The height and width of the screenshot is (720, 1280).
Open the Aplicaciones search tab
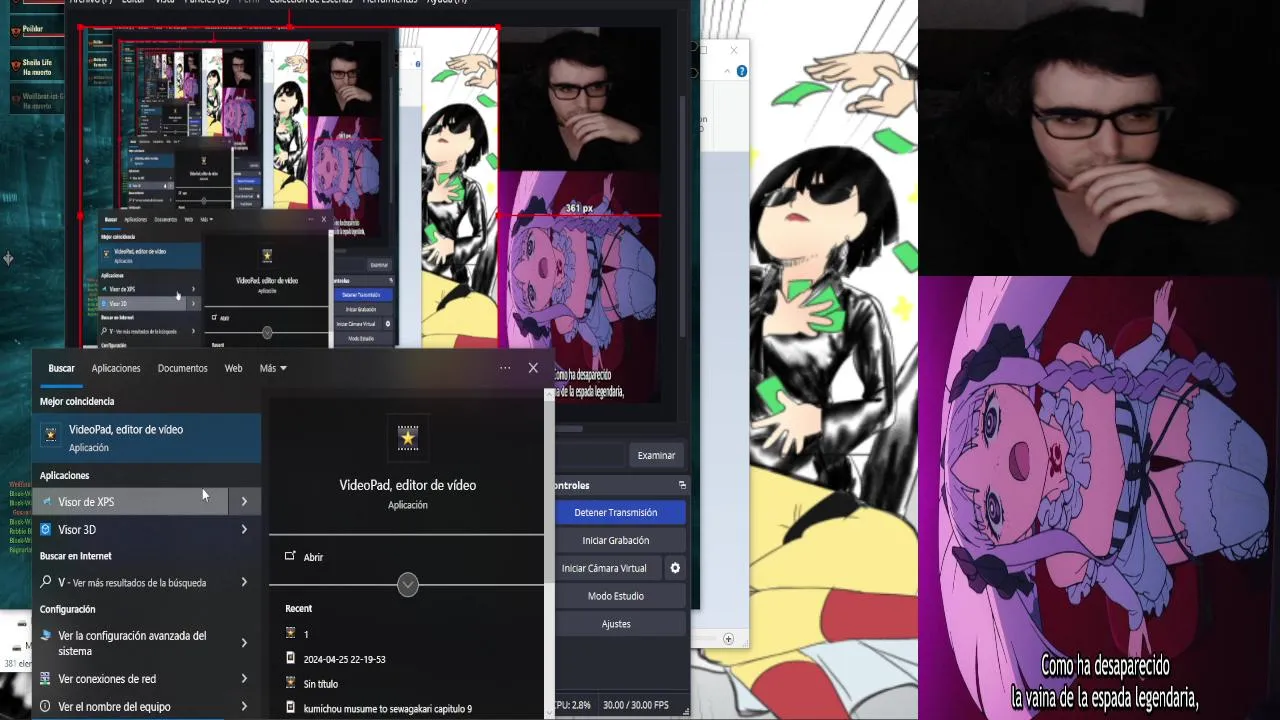116,368
